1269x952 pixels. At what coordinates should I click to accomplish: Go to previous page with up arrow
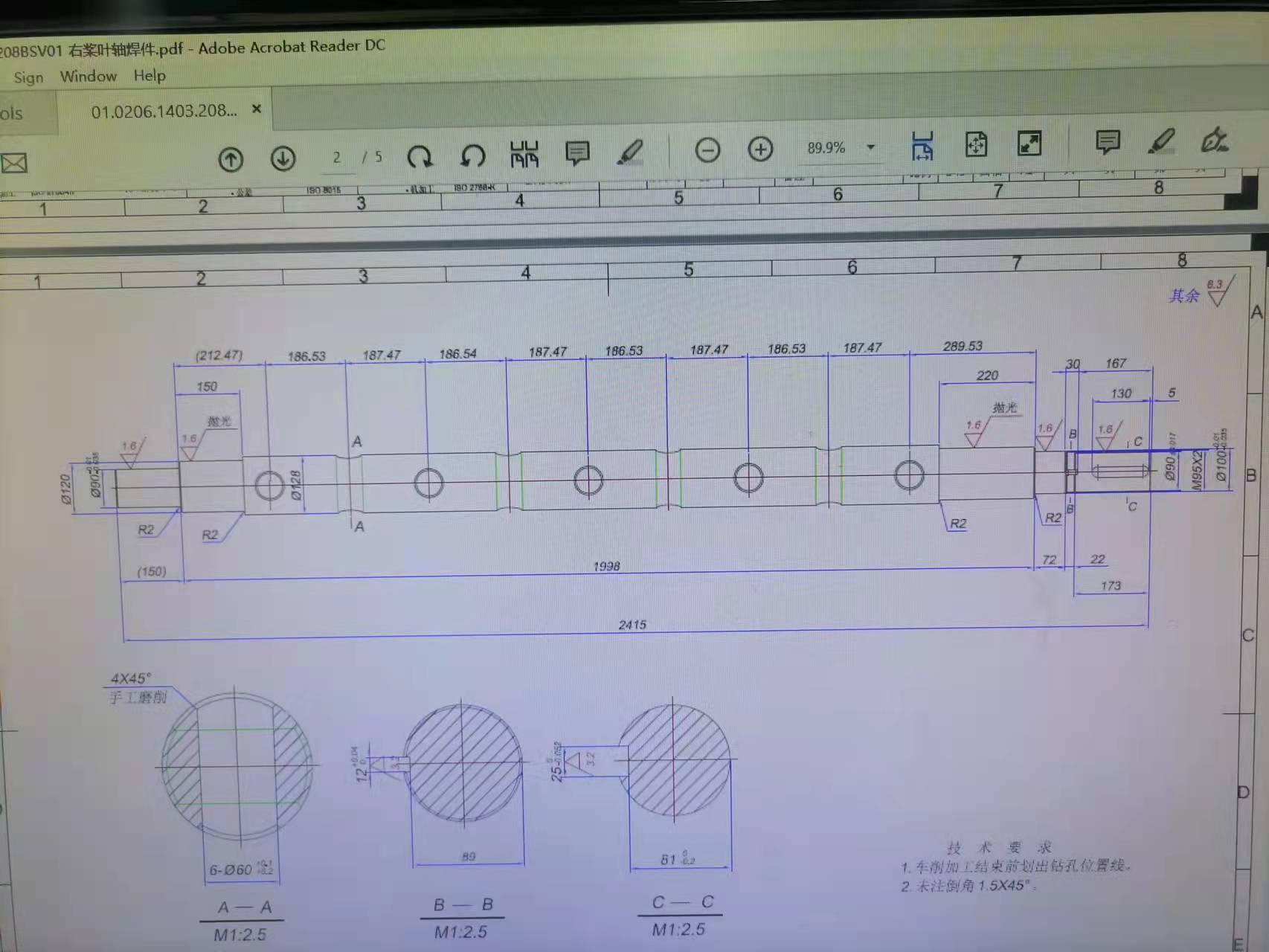point(231,159)
